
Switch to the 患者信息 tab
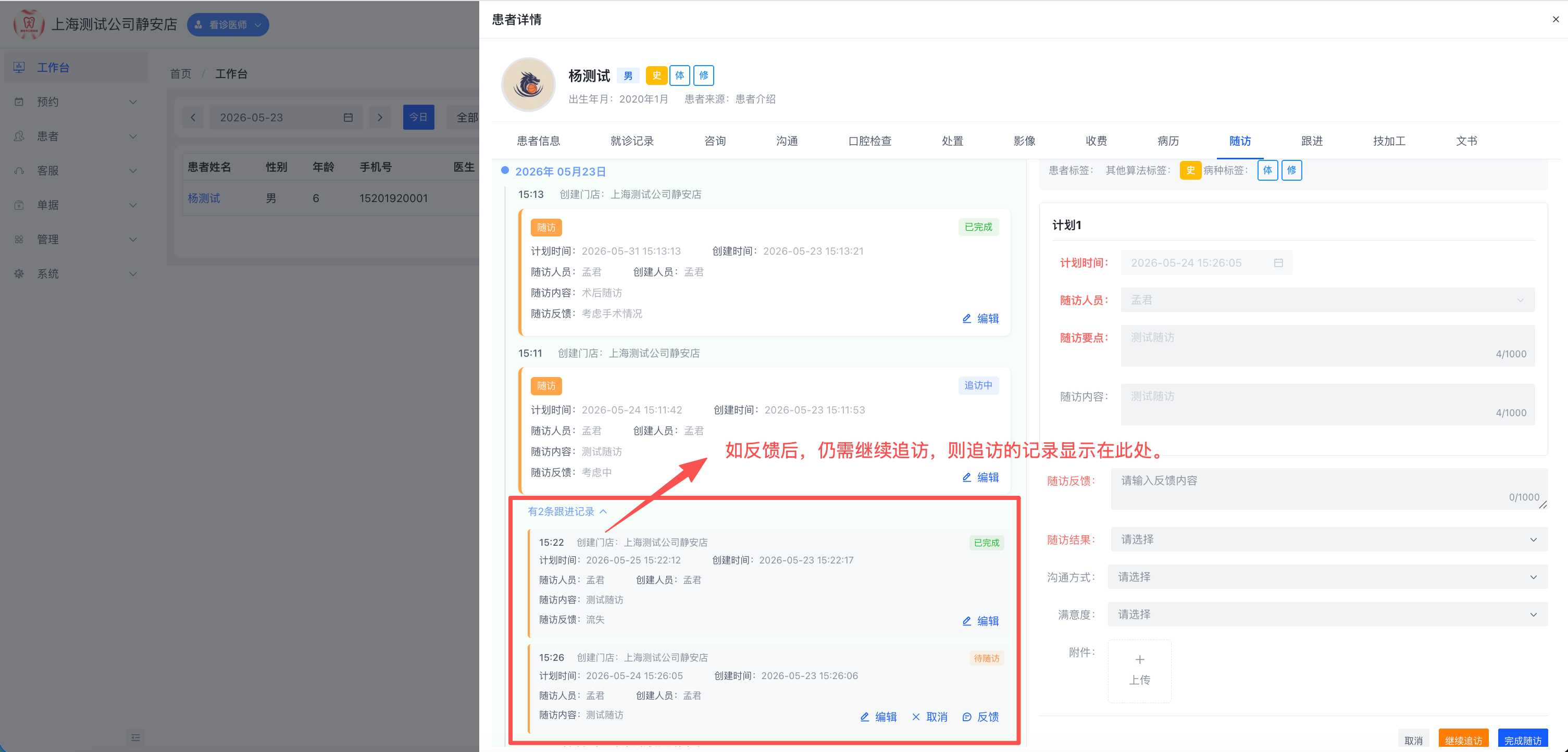(x=538, y=141)
